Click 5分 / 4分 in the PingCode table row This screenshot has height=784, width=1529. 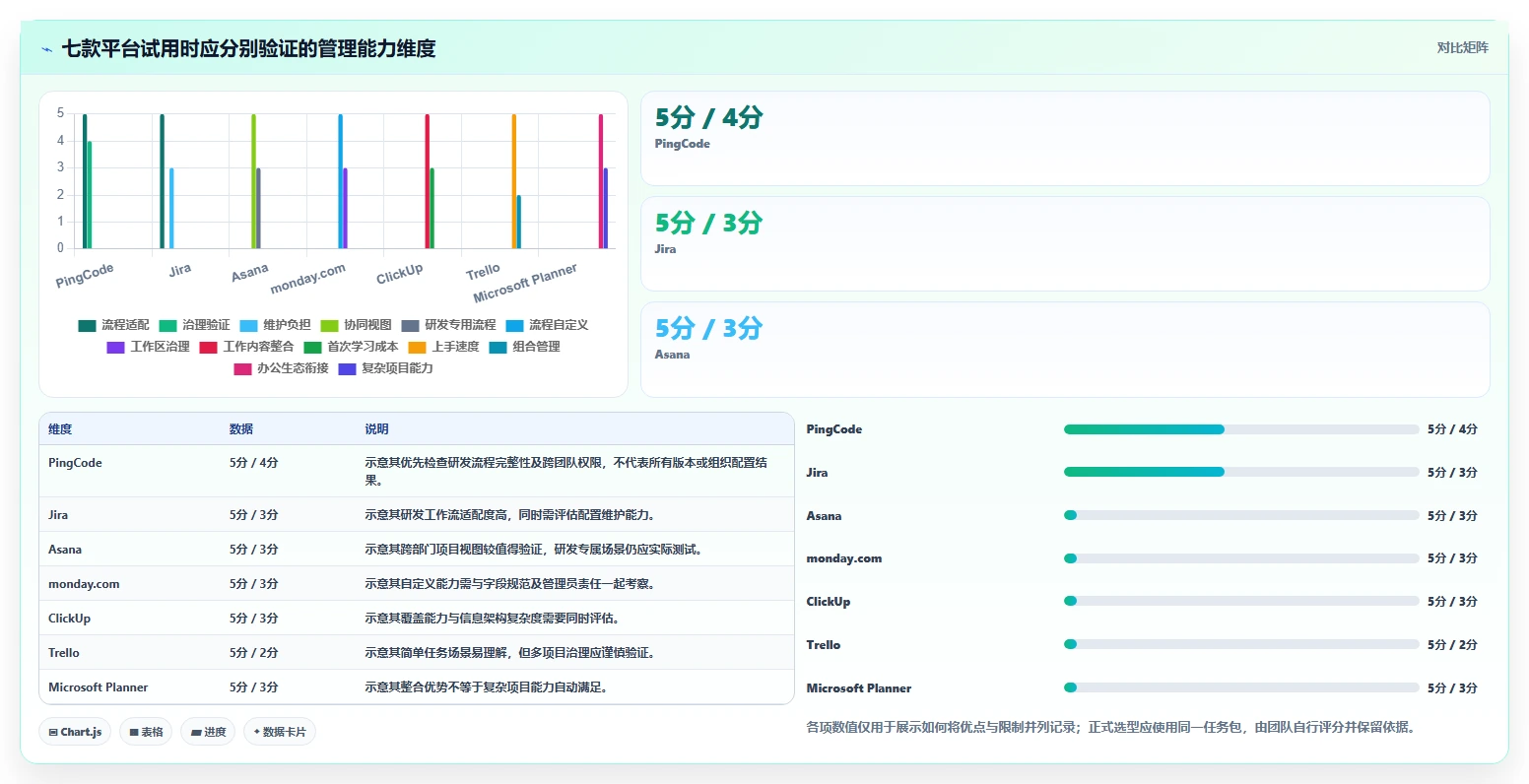coord(254,463)
